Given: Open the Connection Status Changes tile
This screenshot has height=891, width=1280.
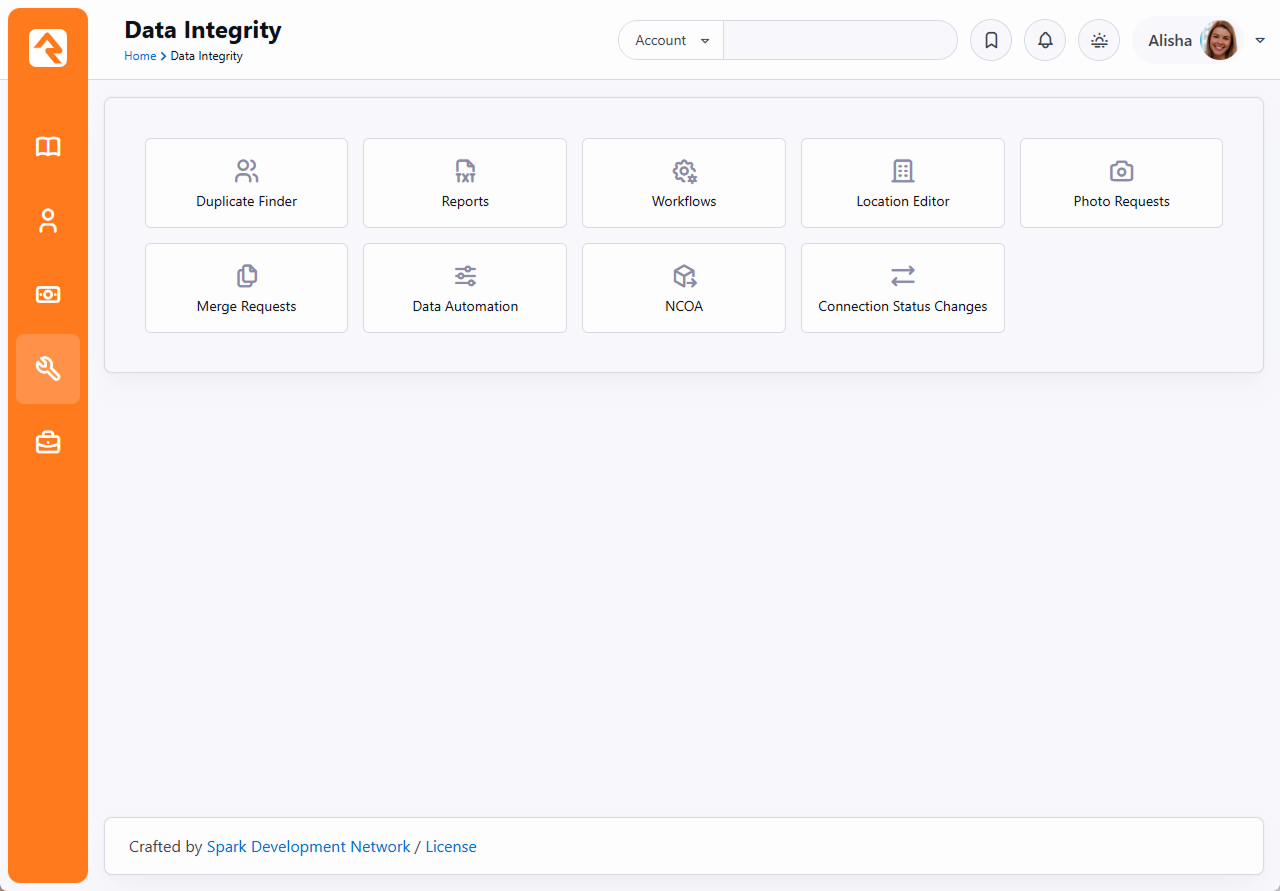Looking at the screenshot, I should (x=903, y=288).
